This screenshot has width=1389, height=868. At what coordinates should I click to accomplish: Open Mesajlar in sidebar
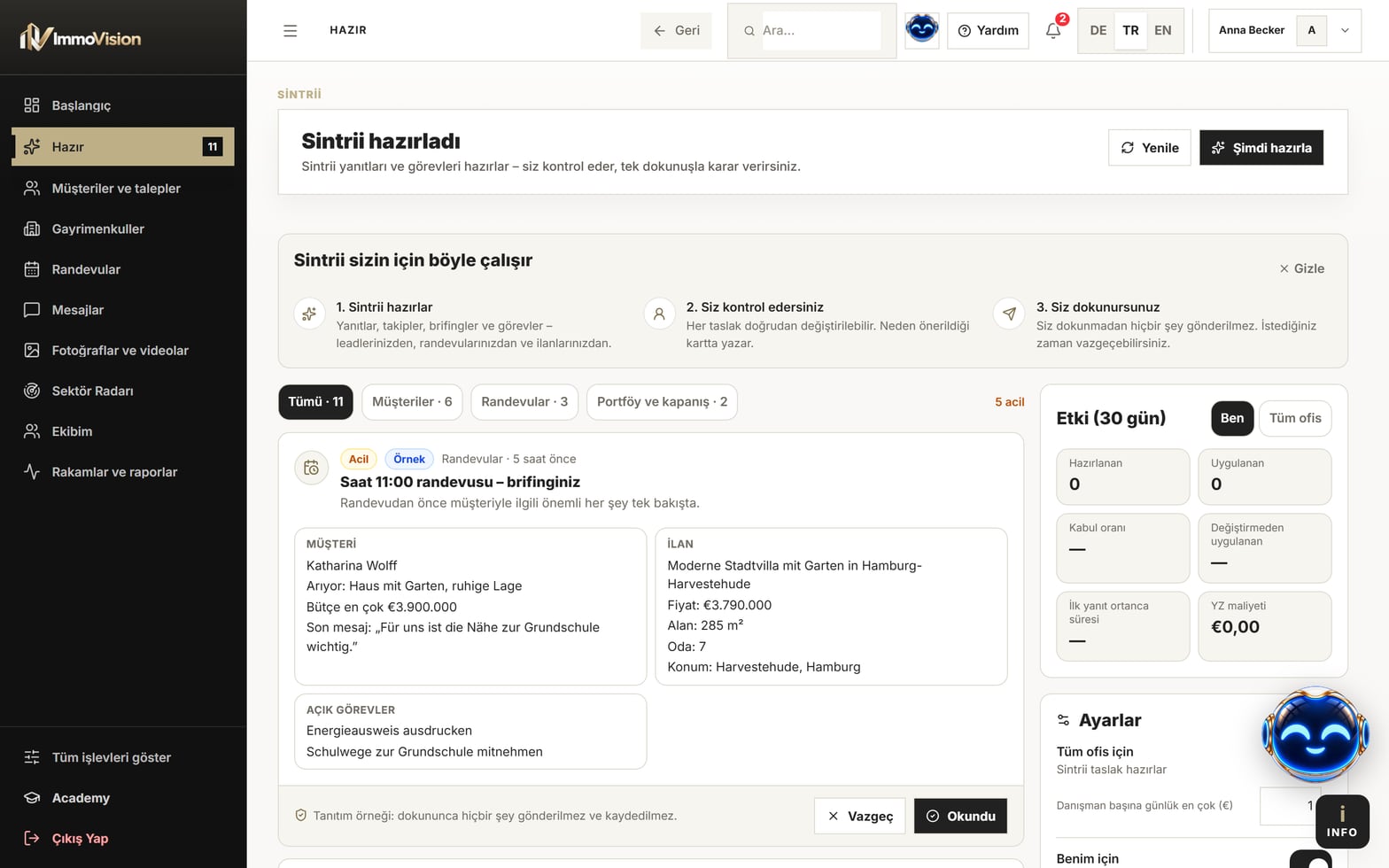123,310
